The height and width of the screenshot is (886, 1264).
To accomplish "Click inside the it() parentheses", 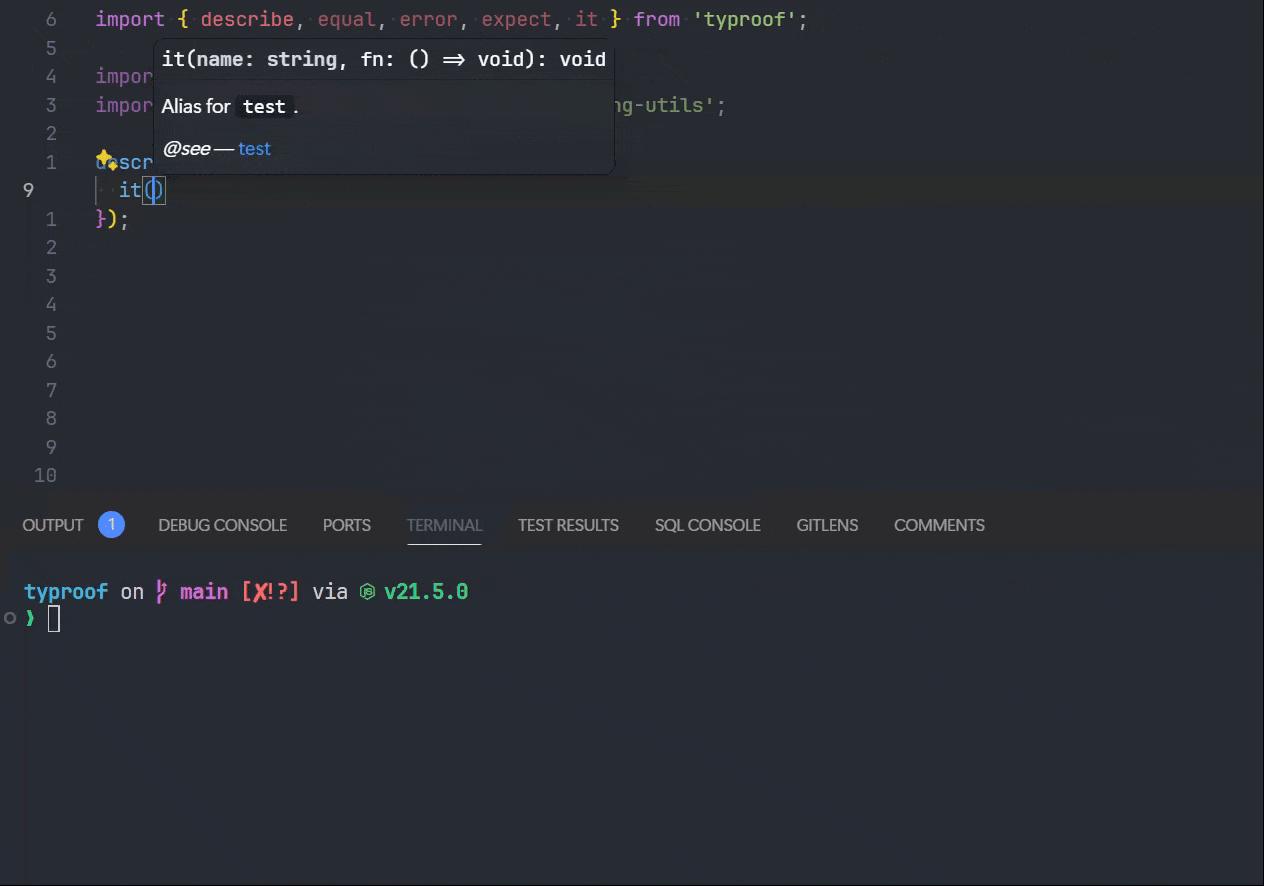I will pyautogui.click(x=154, y=190).
